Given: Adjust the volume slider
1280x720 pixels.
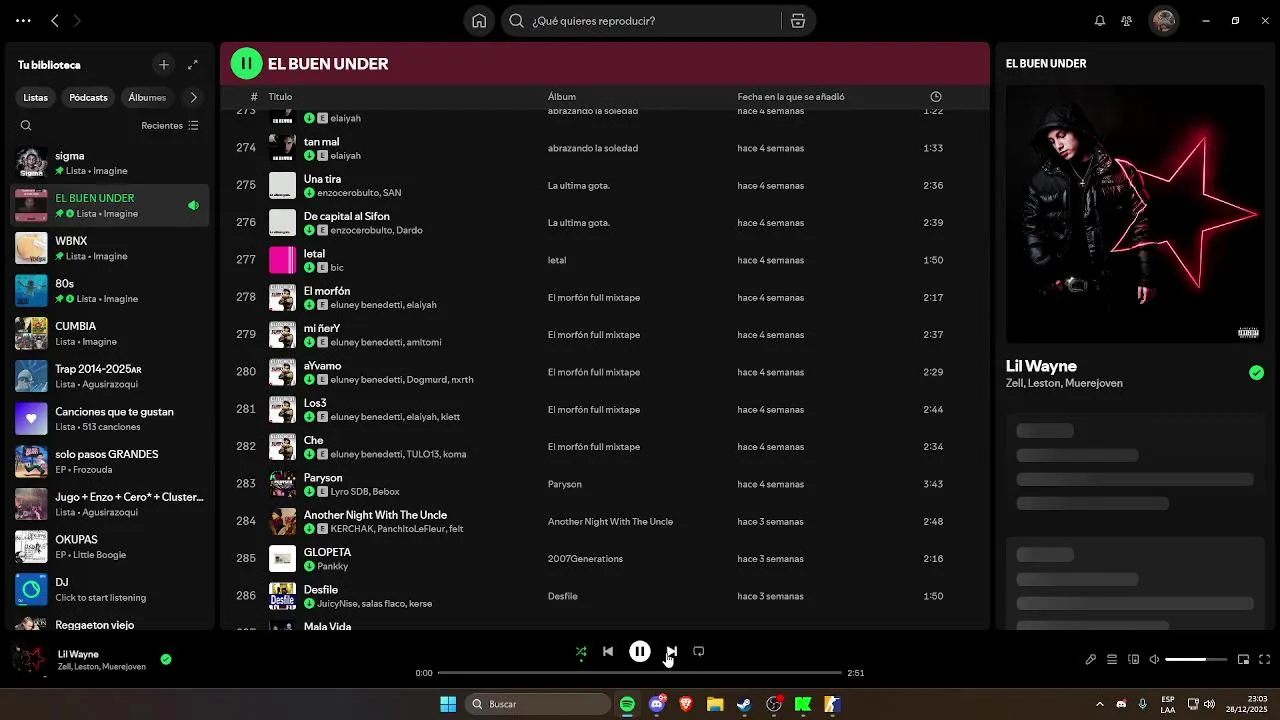Looking at the screenshot, I should click(x=1197, y=660).
